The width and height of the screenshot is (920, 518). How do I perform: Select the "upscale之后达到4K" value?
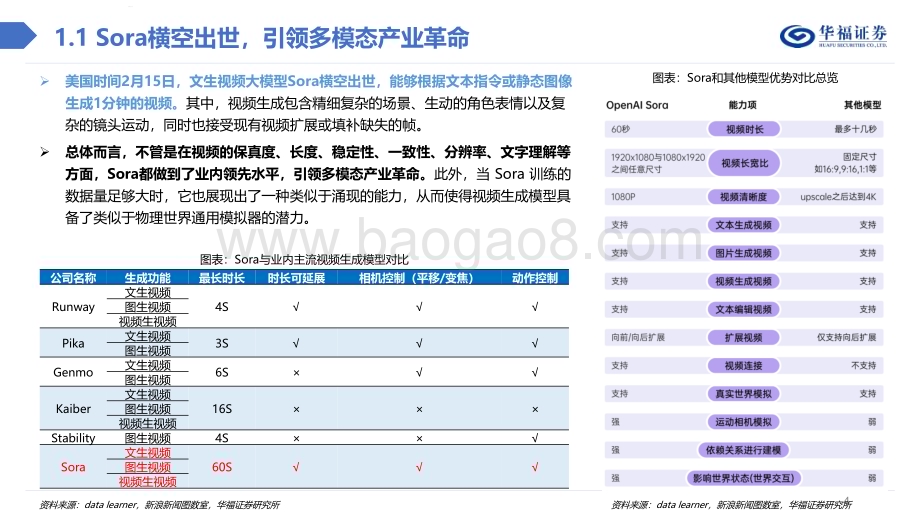point(838,197)
